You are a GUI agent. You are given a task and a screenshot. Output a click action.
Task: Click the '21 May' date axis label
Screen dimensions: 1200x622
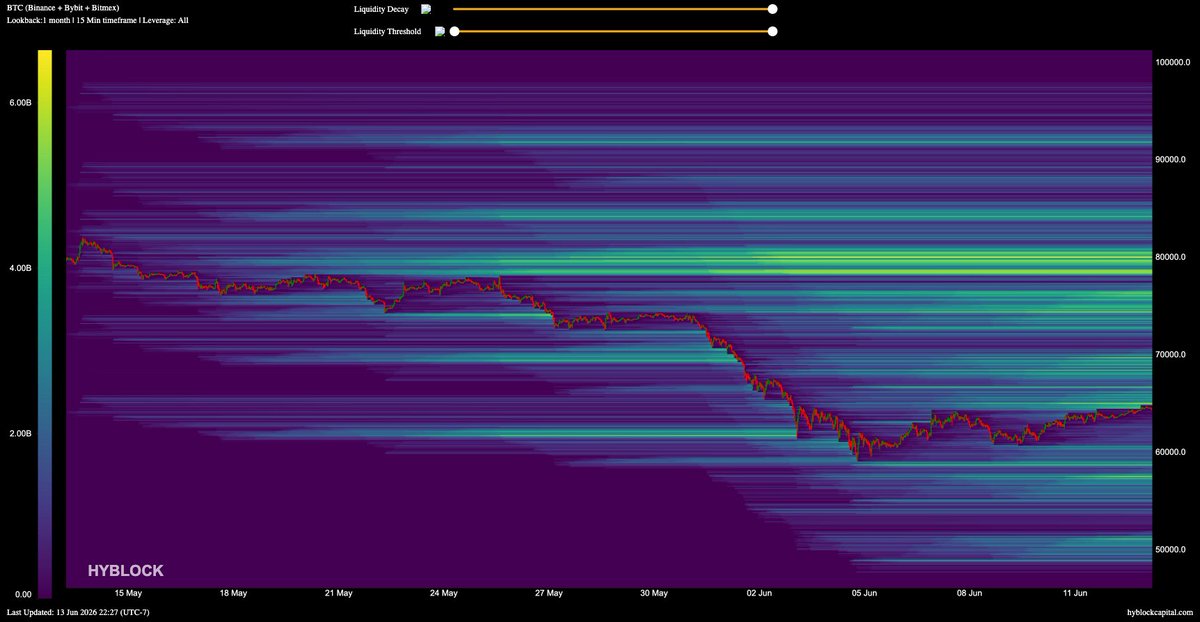338,593
